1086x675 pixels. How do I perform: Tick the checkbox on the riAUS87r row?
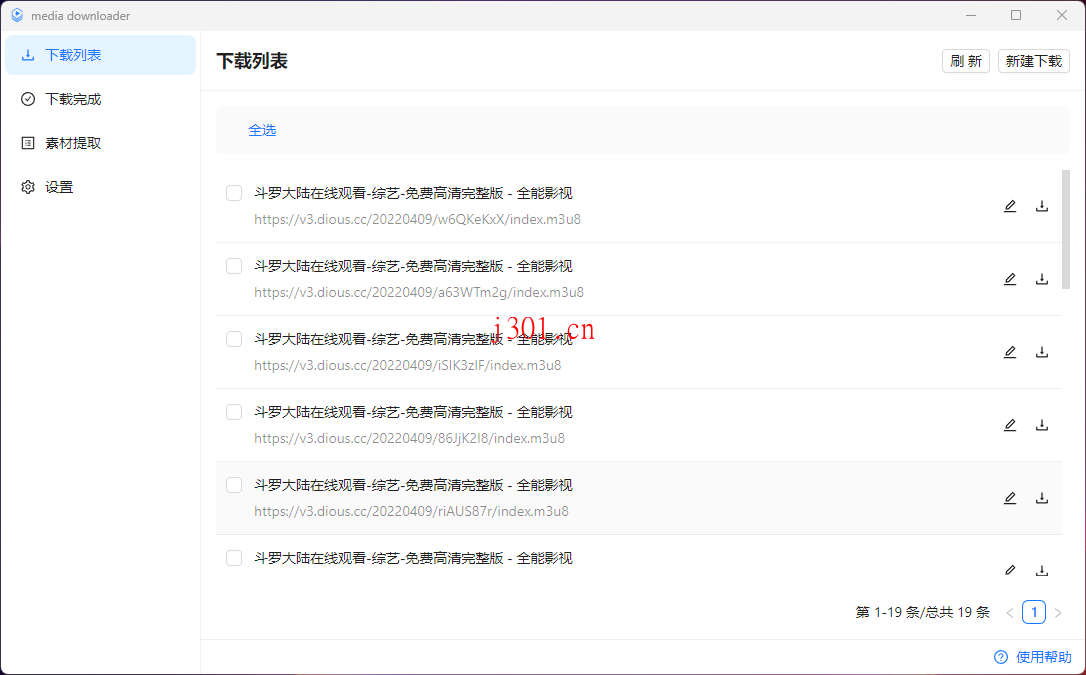[x=233, y=484]
